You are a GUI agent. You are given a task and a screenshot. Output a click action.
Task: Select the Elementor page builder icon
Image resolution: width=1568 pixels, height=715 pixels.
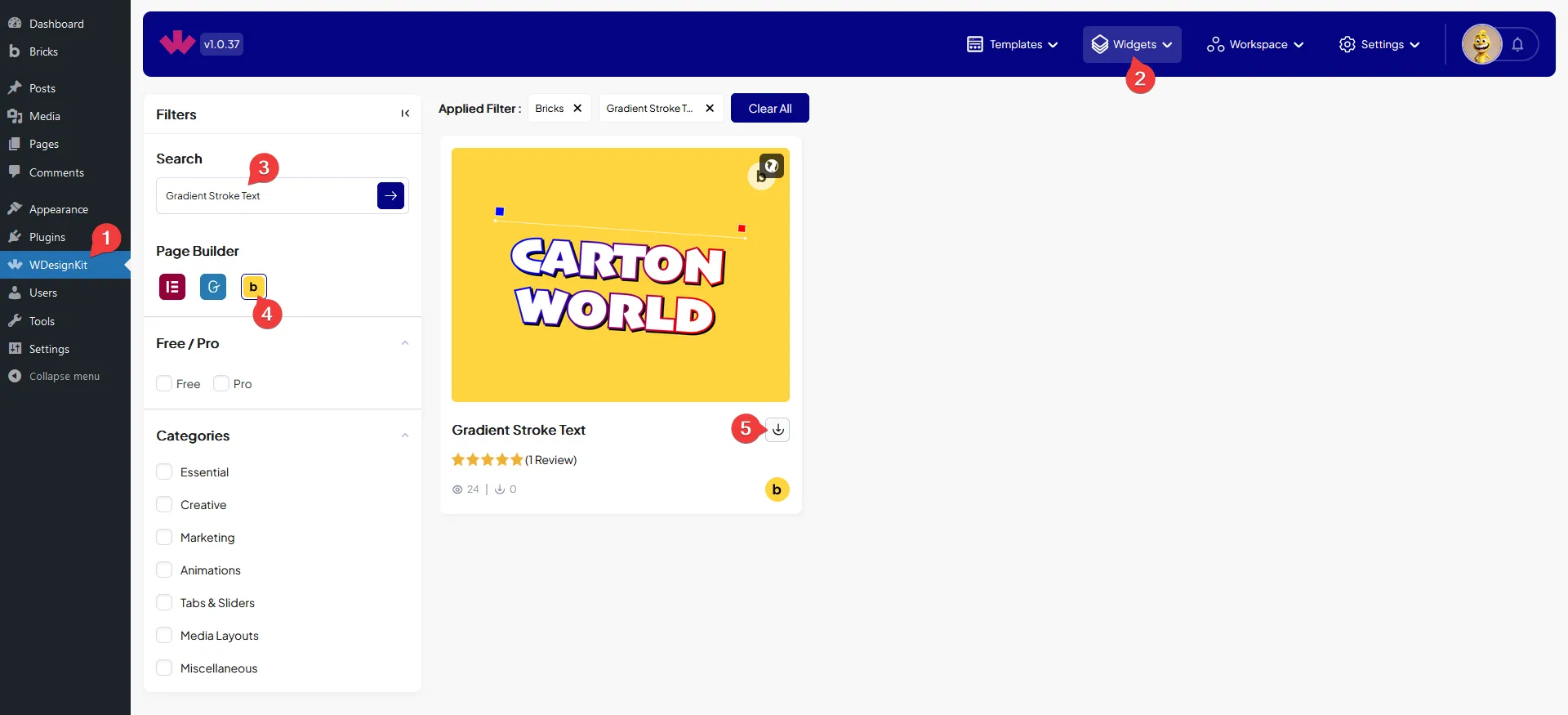pos(172,287)
